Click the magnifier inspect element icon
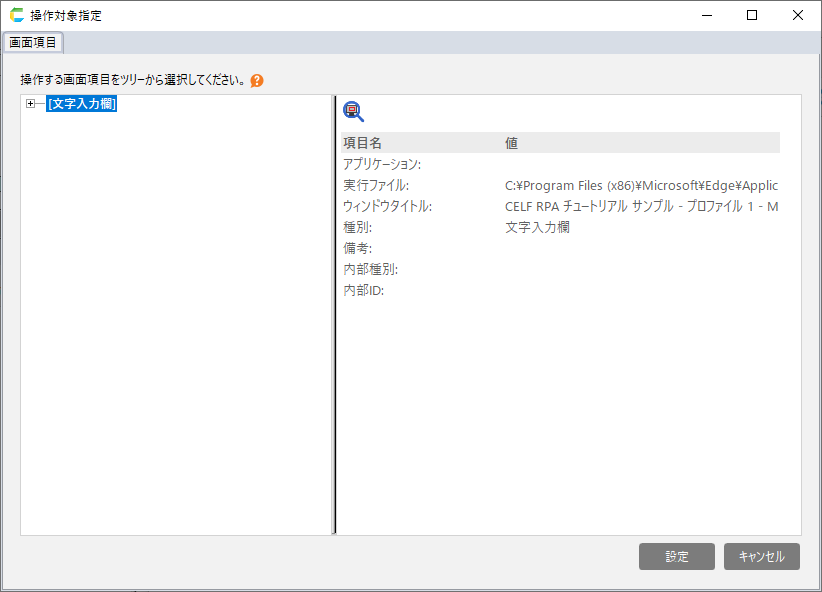The width and height of the screenshot is (822, 592). point(353,112)
